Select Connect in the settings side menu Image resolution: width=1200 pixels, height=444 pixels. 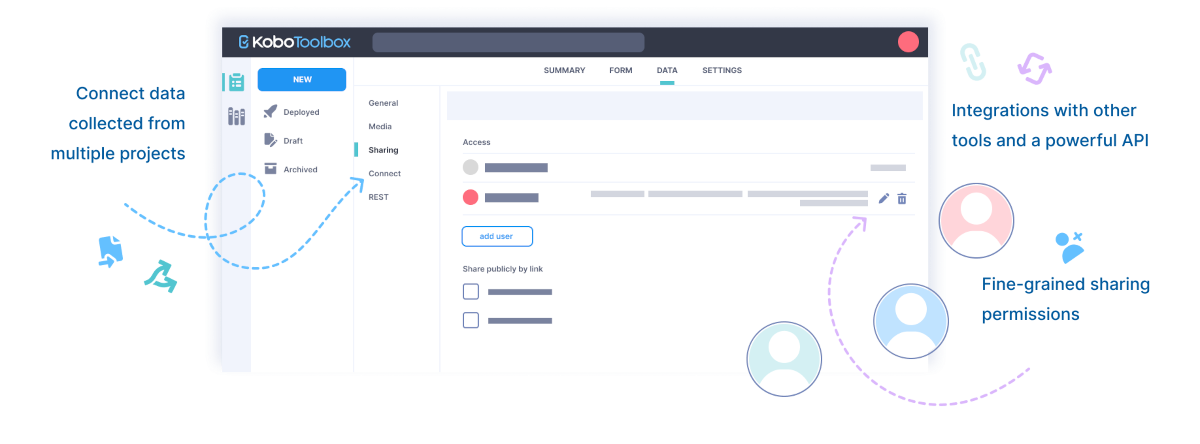(x=384, y=174)
